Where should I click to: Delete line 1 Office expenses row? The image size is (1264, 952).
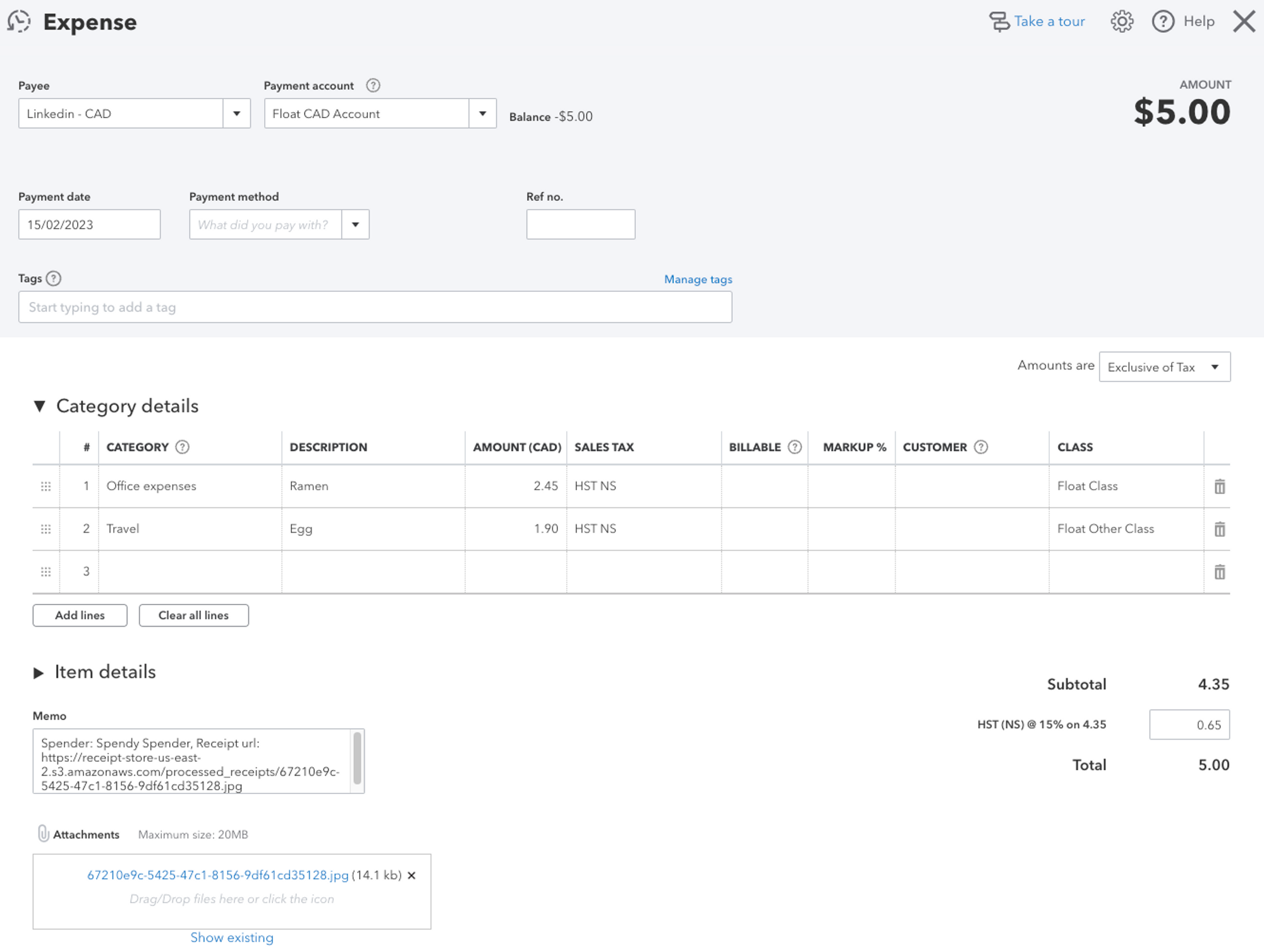1220,486
